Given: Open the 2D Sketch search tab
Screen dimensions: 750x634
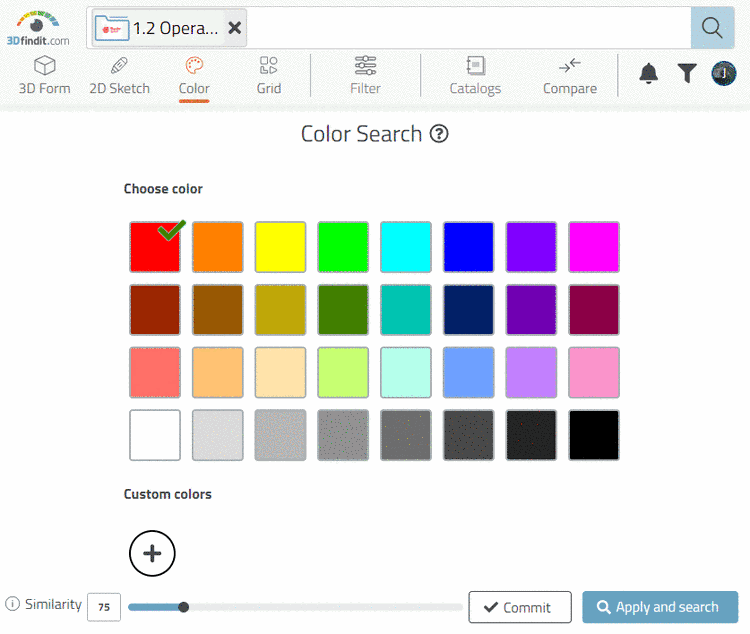Looking at the screenshot, I should click(x=119, y=76).
